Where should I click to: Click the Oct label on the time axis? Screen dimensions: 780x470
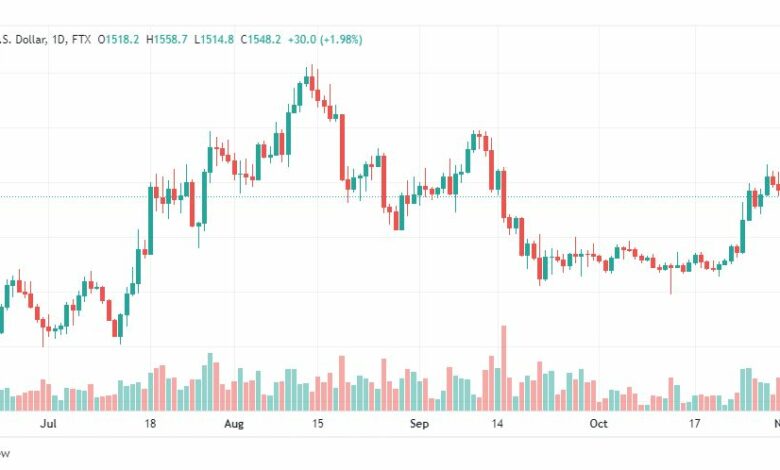[598, 424]
